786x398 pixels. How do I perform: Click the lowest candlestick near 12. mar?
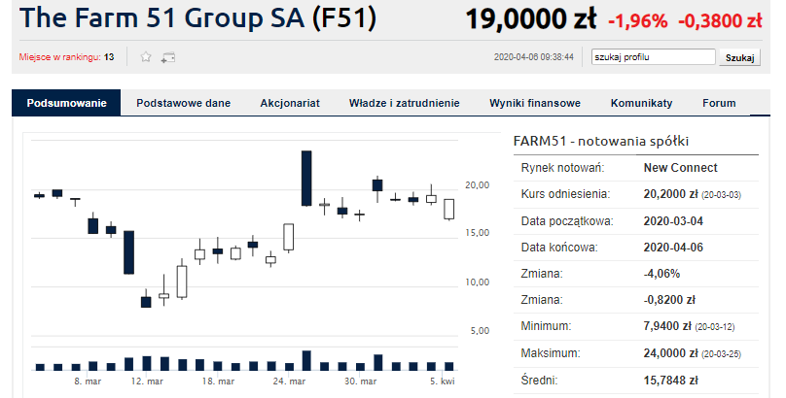coord(146,302)
